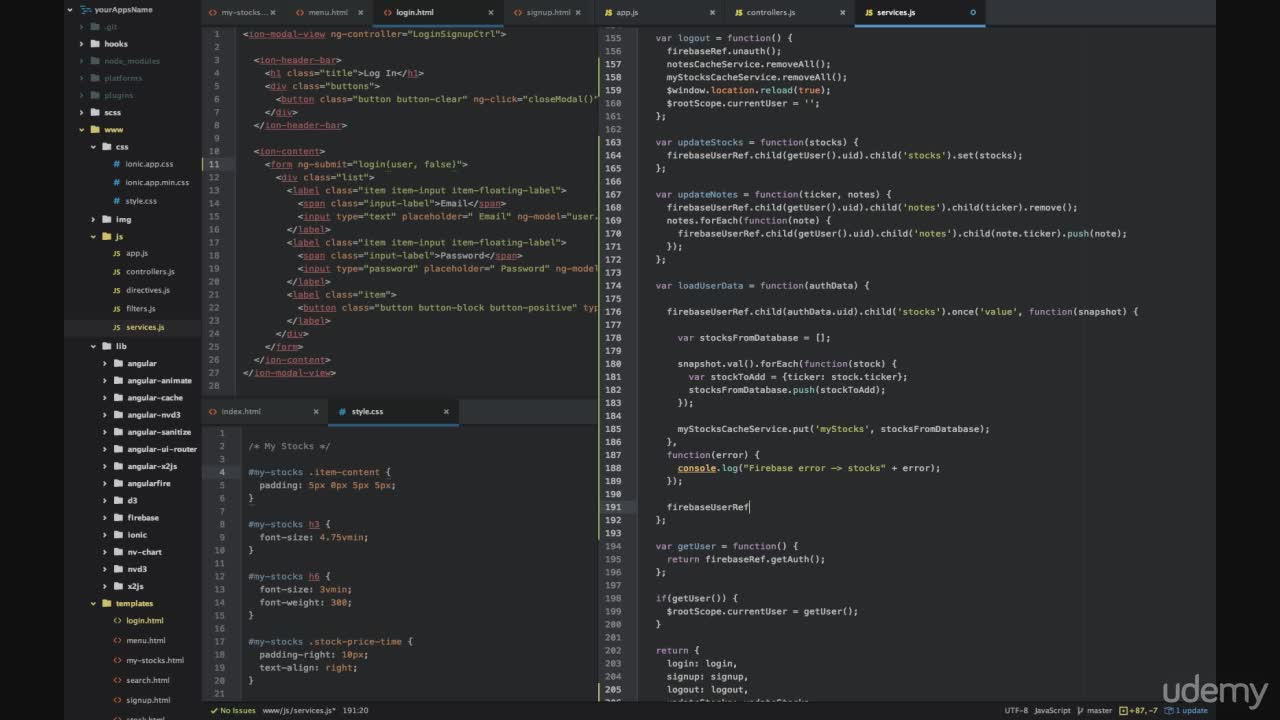Click the angularfire folder icon
1280x720 pixels.
[x=117, y=483]
